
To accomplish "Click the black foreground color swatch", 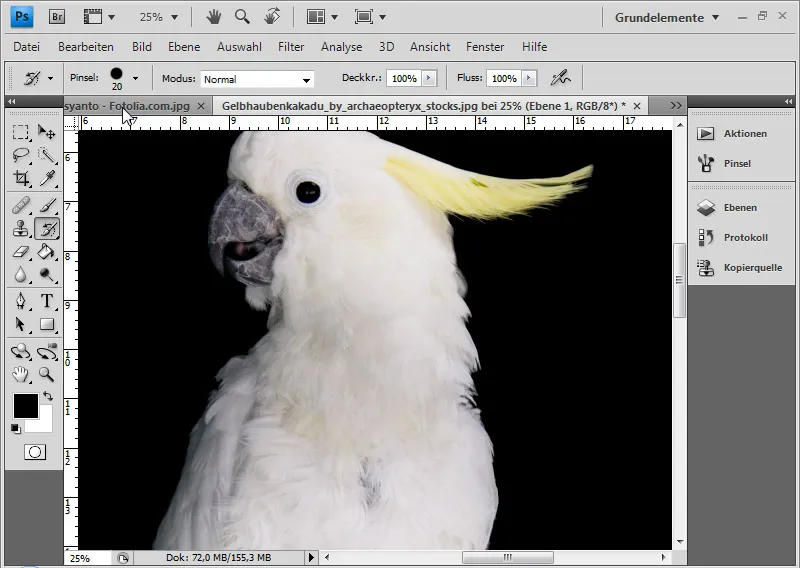I will coord(25,405).
